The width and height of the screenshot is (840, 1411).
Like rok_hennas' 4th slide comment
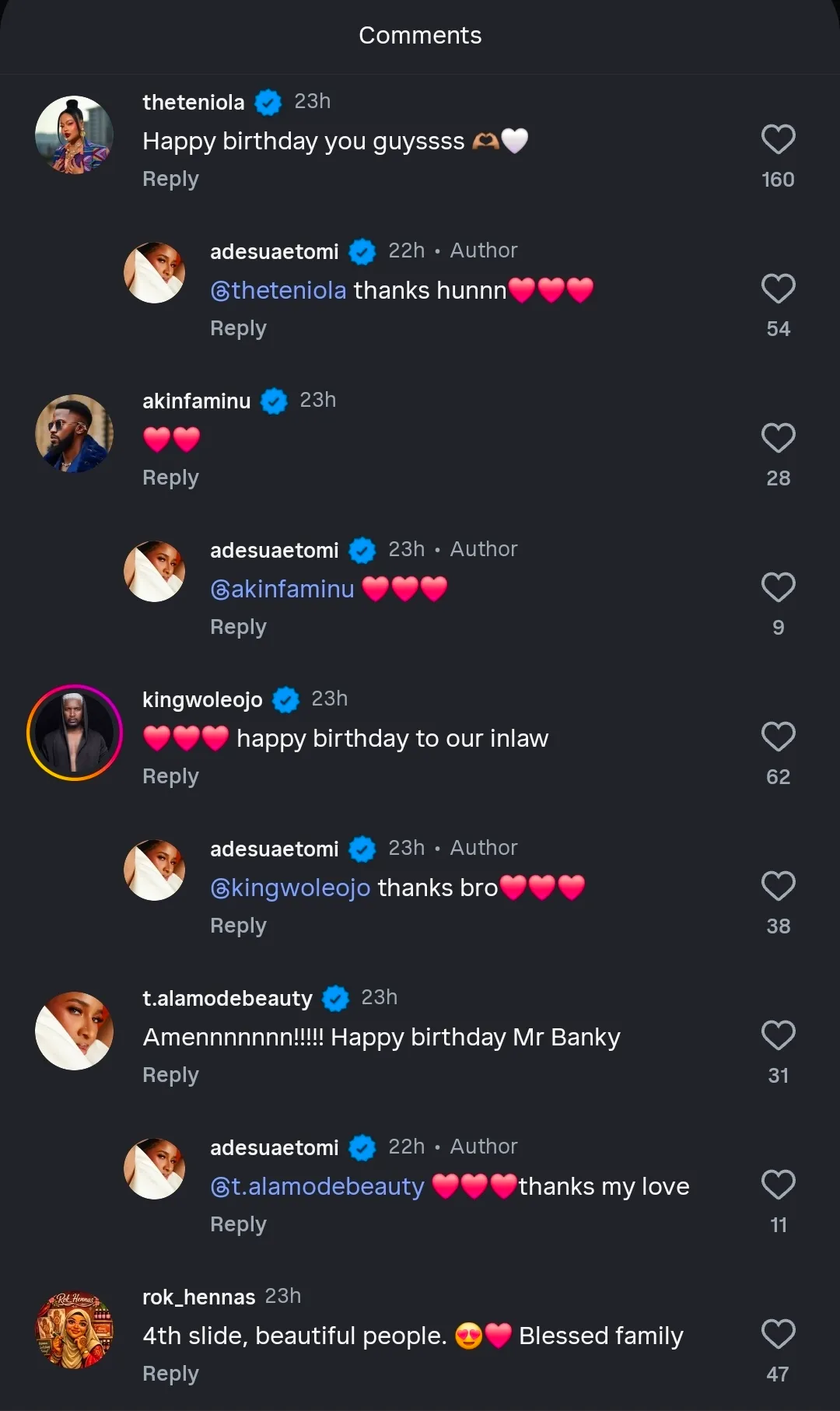click(x=778, y=1335)
